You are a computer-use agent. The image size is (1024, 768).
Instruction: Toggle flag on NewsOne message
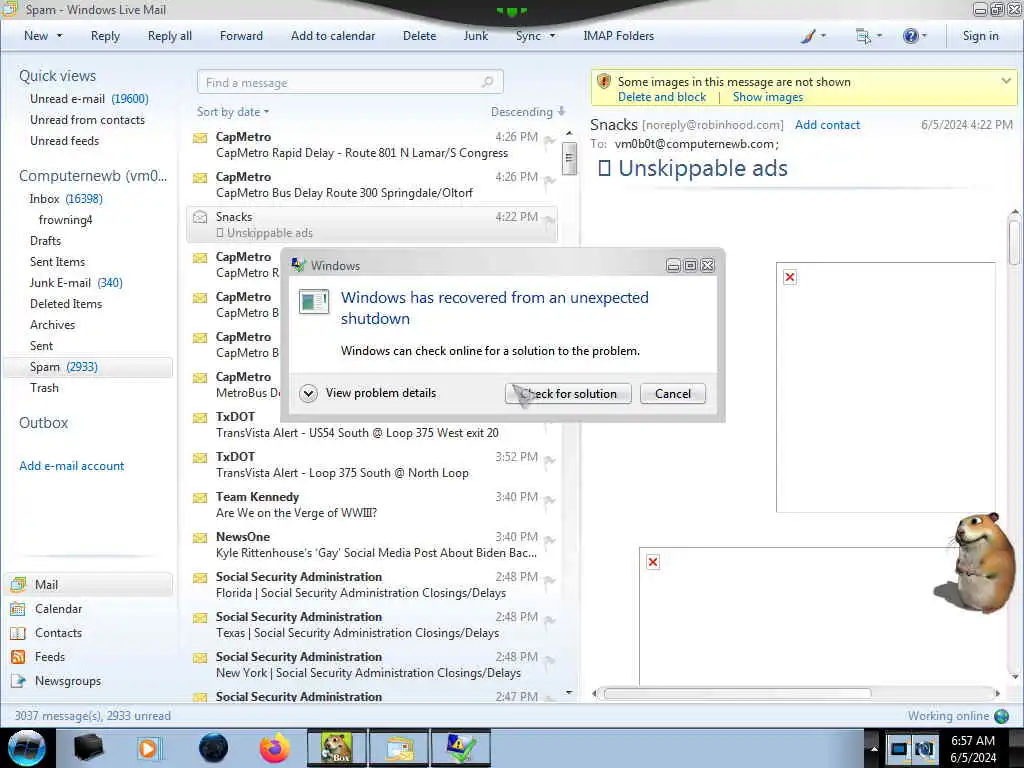(549, 541)
